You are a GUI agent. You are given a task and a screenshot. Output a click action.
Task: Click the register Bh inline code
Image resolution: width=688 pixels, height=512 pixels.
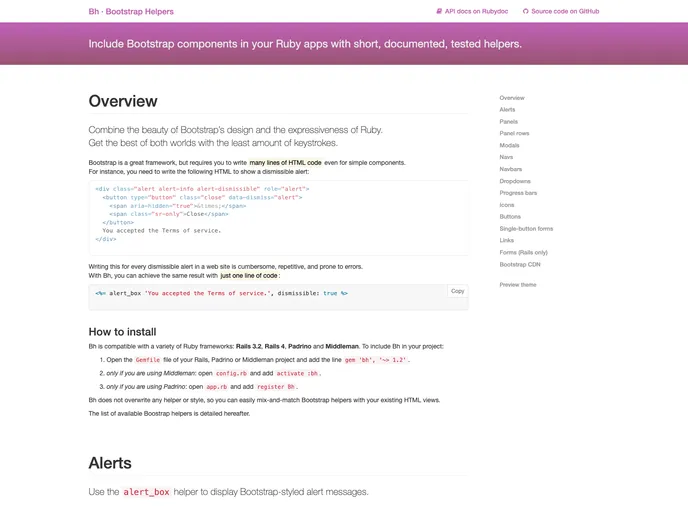pyautogui.click(x=276, y=387)
